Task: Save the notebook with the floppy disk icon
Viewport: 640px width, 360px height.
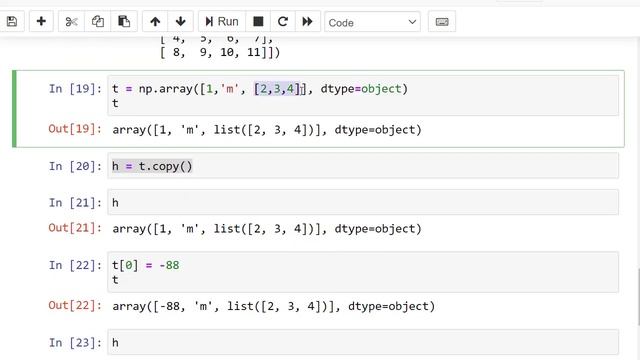Action: tap(12, 22)
